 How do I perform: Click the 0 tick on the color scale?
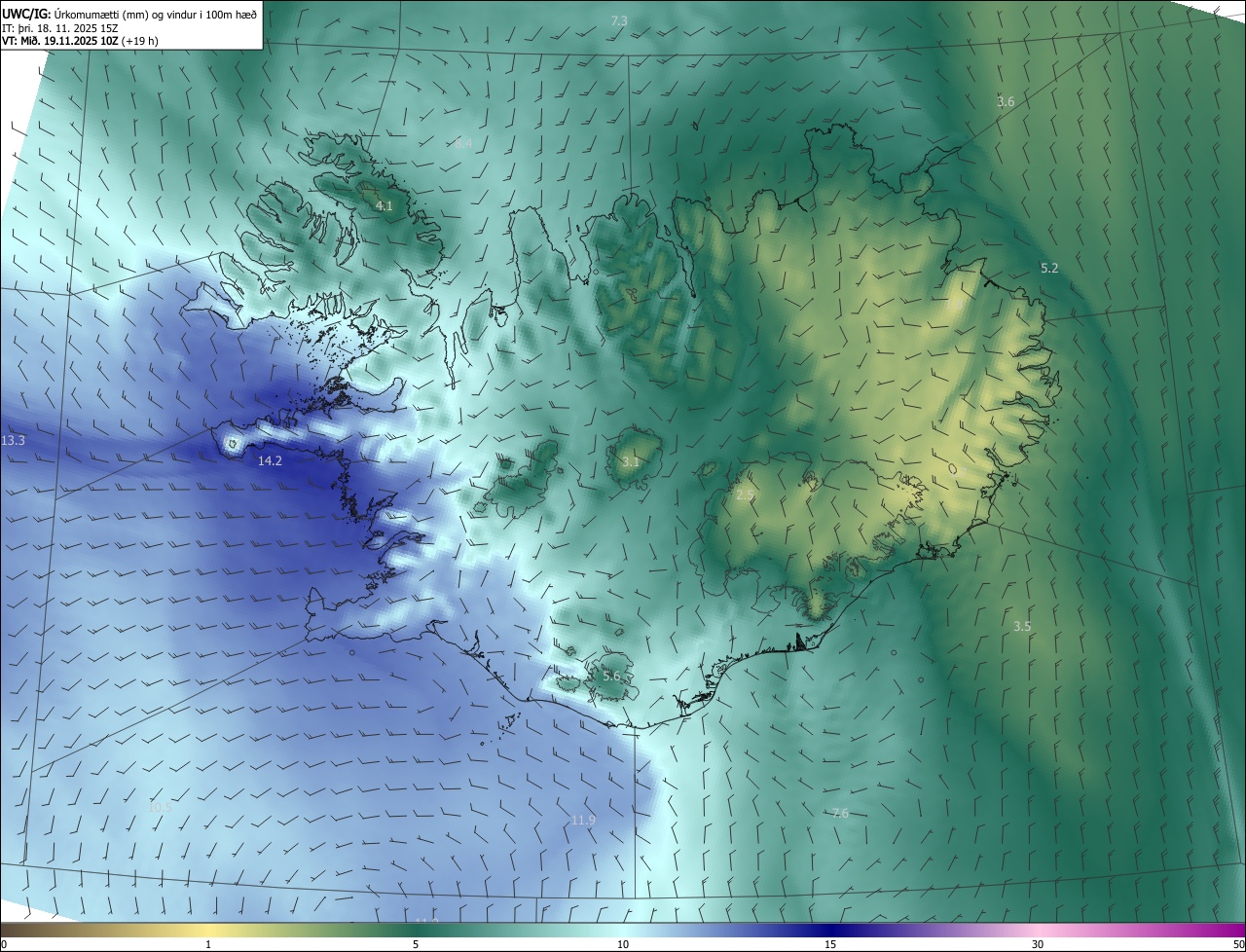click(4, 944)
